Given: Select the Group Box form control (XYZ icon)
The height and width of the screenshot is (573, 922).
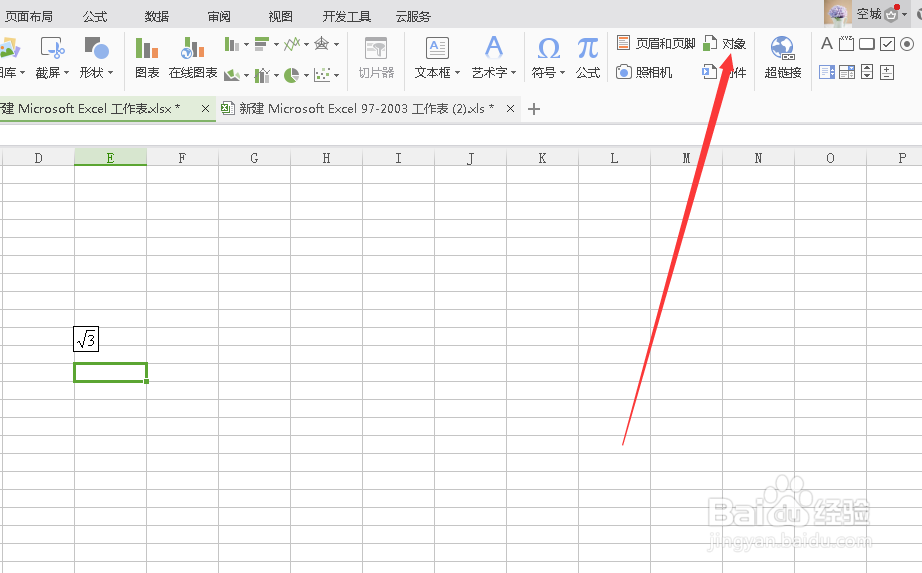Looking at the screenshot, I should (847, 44).
